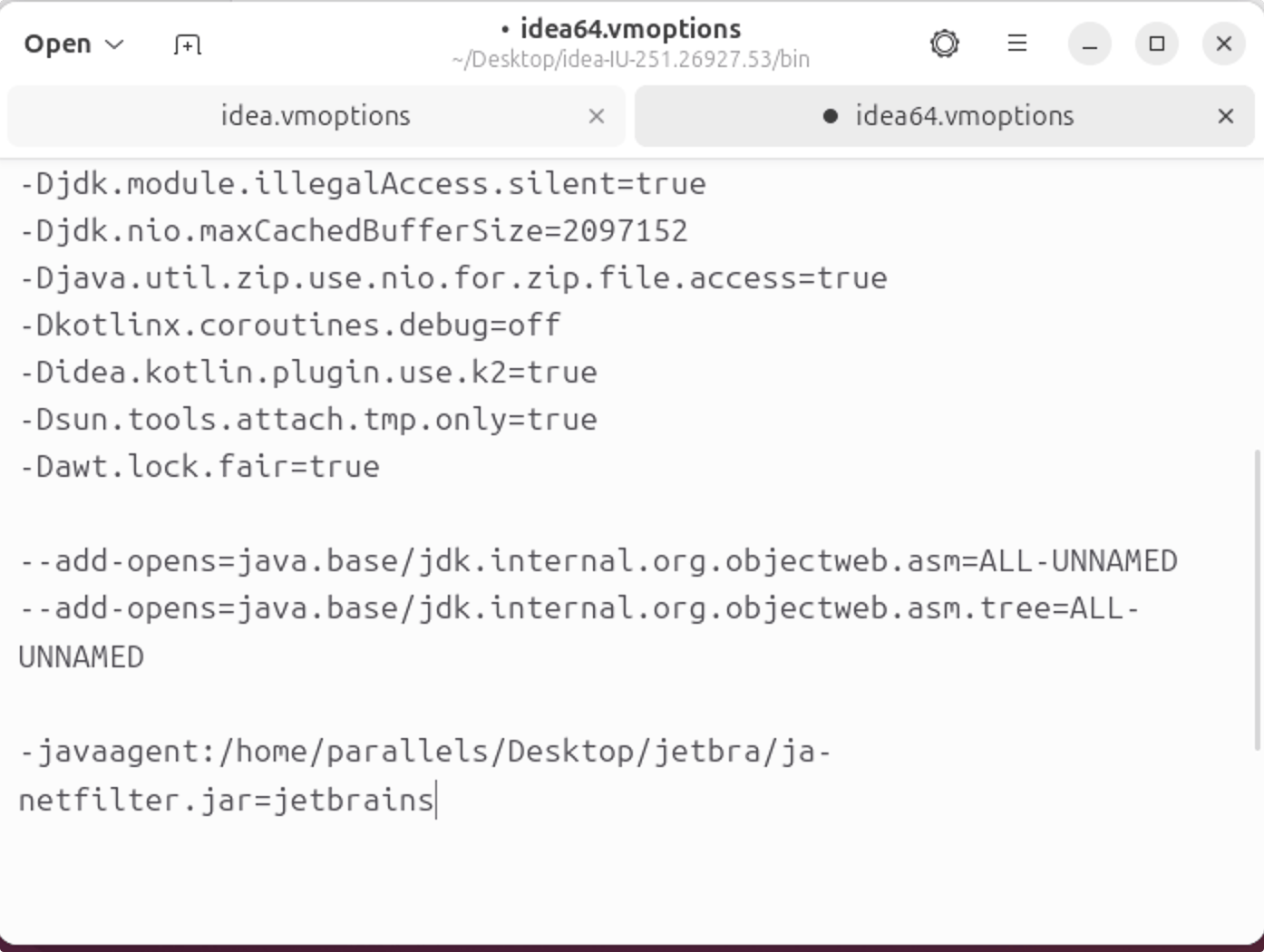Image resolution: width=1264 pixels, height=952 pixels.
Task: Expand the Open button's recent files dropdown arrow
Action: tap(114, 44)
